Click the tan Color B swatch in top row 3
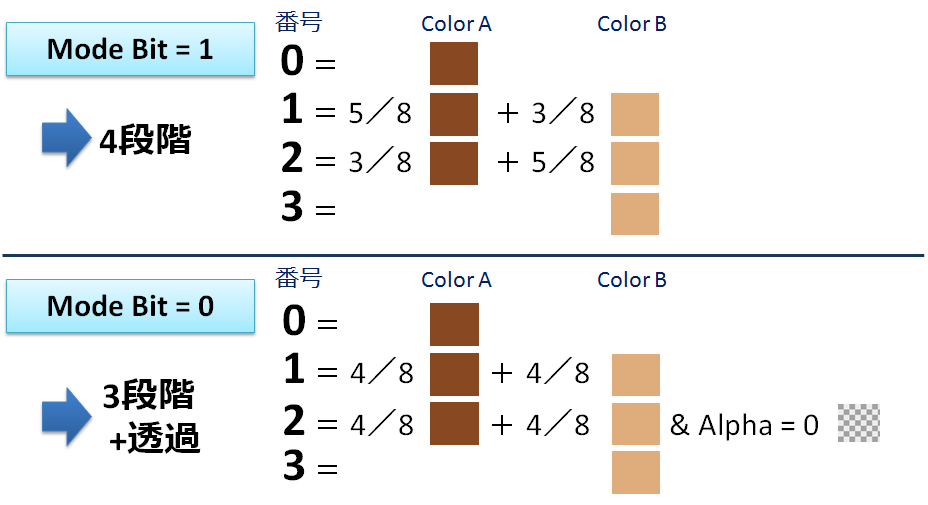 635,214
